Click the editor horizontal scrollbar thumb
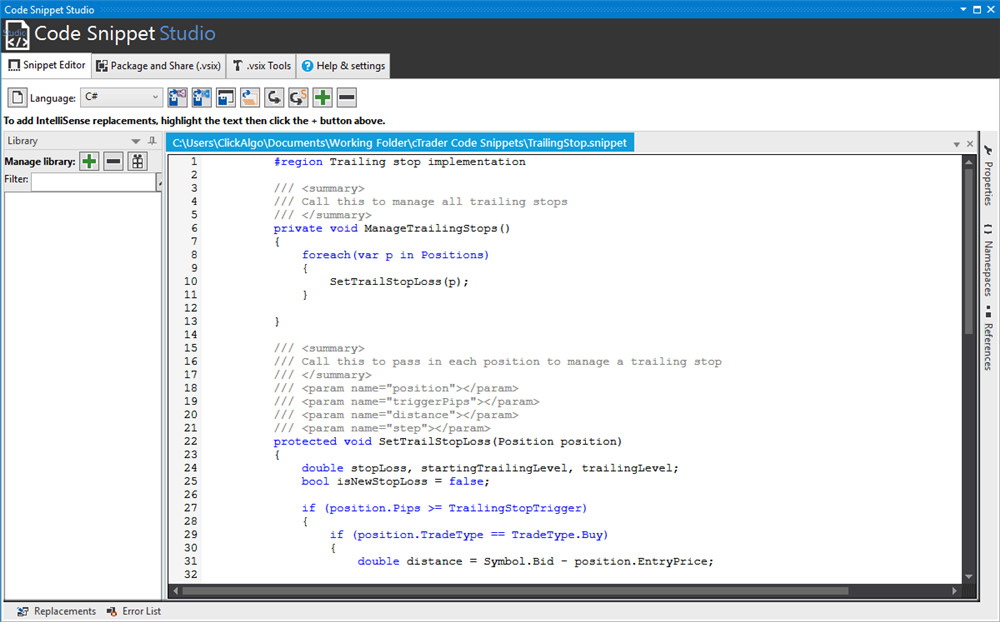The width and height of the screenshot is (1000, 622). coord(515,591)
